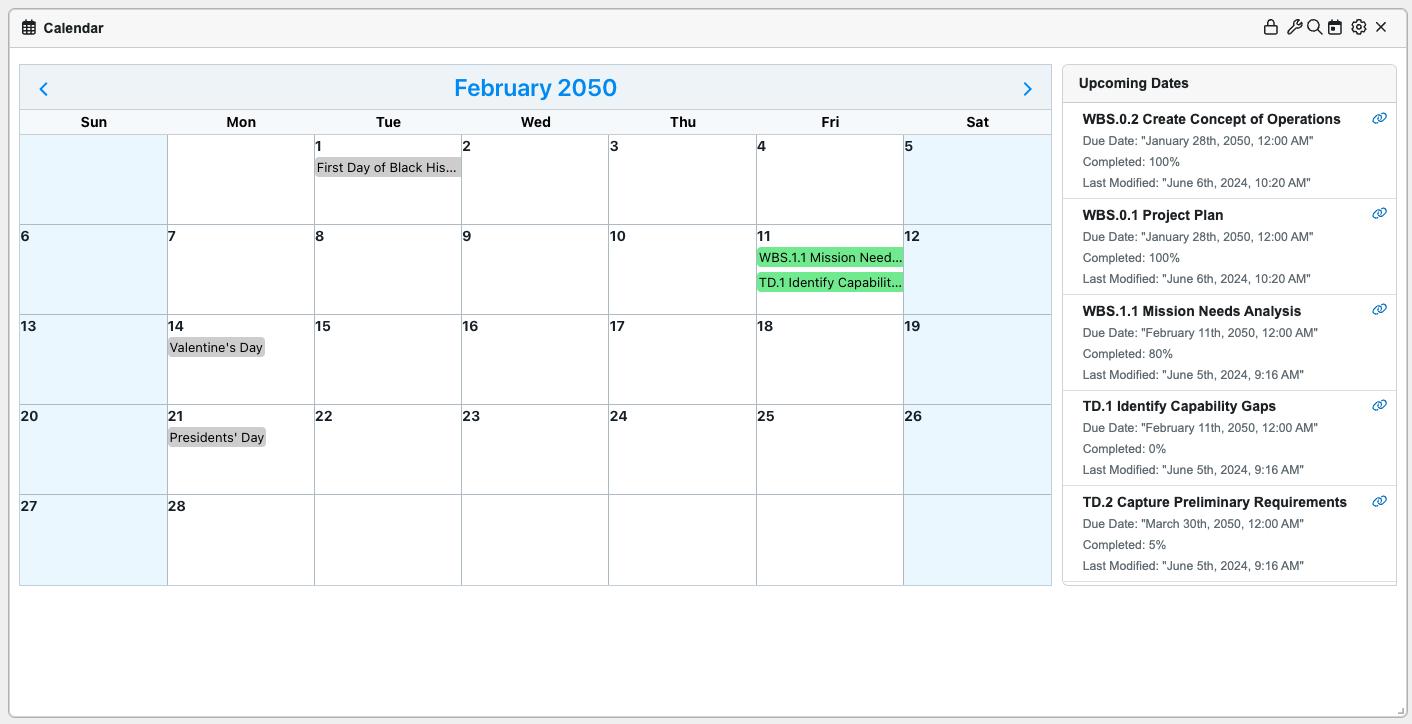Open WBS.1.1 Mission Needs event on calendar
1412x724 pixels.
(x=830, y=258)
